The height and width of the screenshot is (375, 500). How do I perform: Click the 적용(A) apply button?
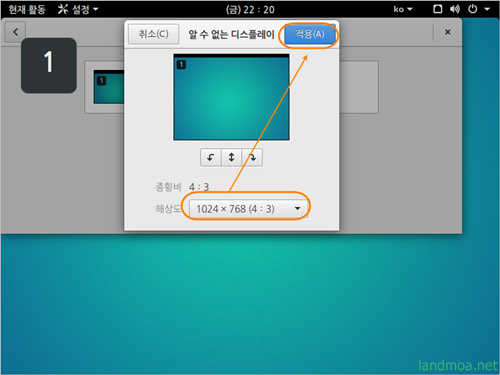click(x=310, y=34)
